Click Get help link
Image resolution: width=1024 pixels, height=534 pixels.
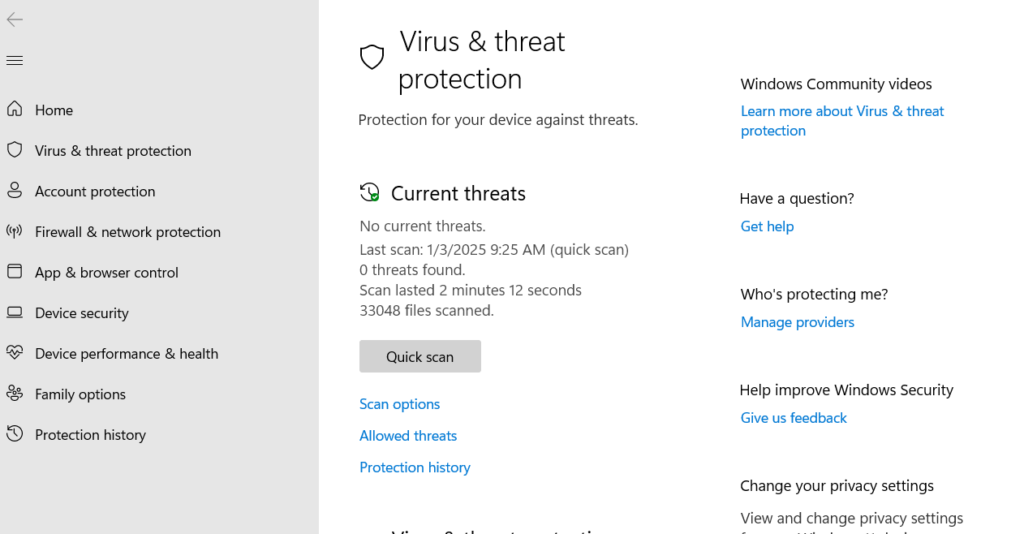click(767, 227)
